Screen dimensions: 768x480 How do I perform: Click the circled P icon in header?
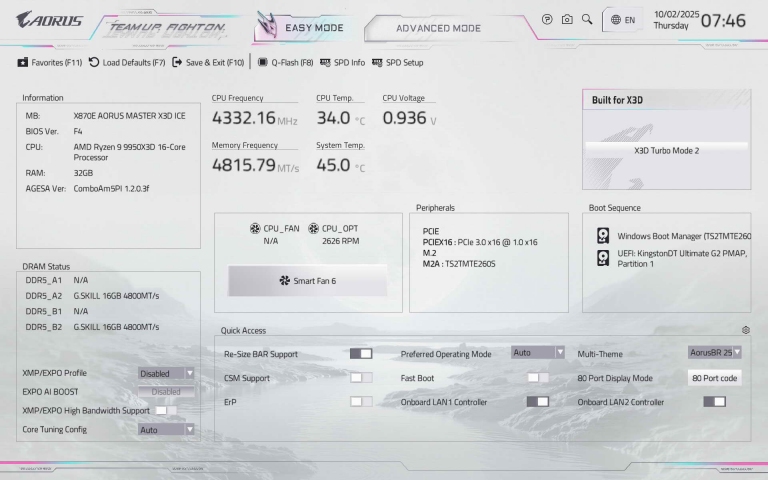(547, 19)
